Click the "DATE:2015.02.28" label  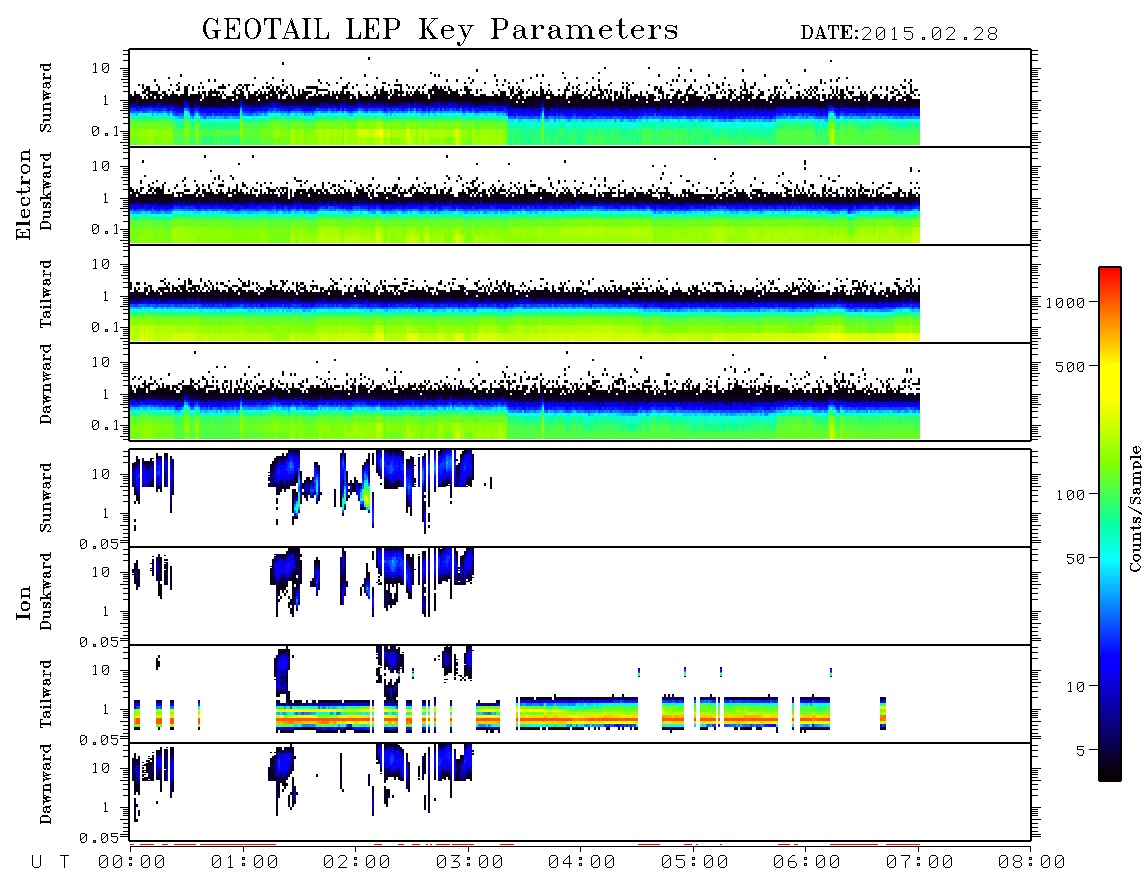pos(899,34)
